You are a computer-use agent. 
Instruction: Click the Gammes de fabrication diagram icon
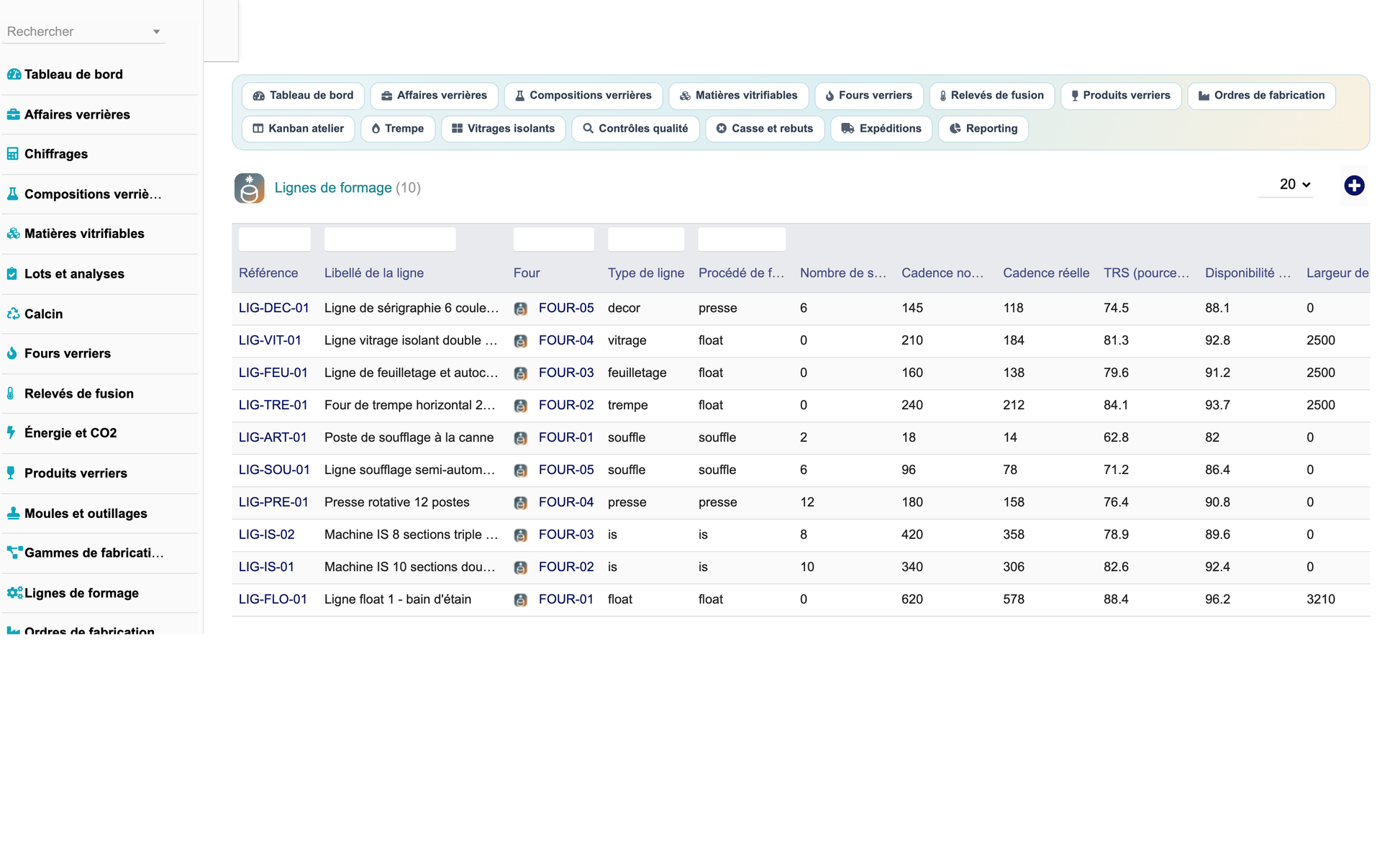(14, 552)
